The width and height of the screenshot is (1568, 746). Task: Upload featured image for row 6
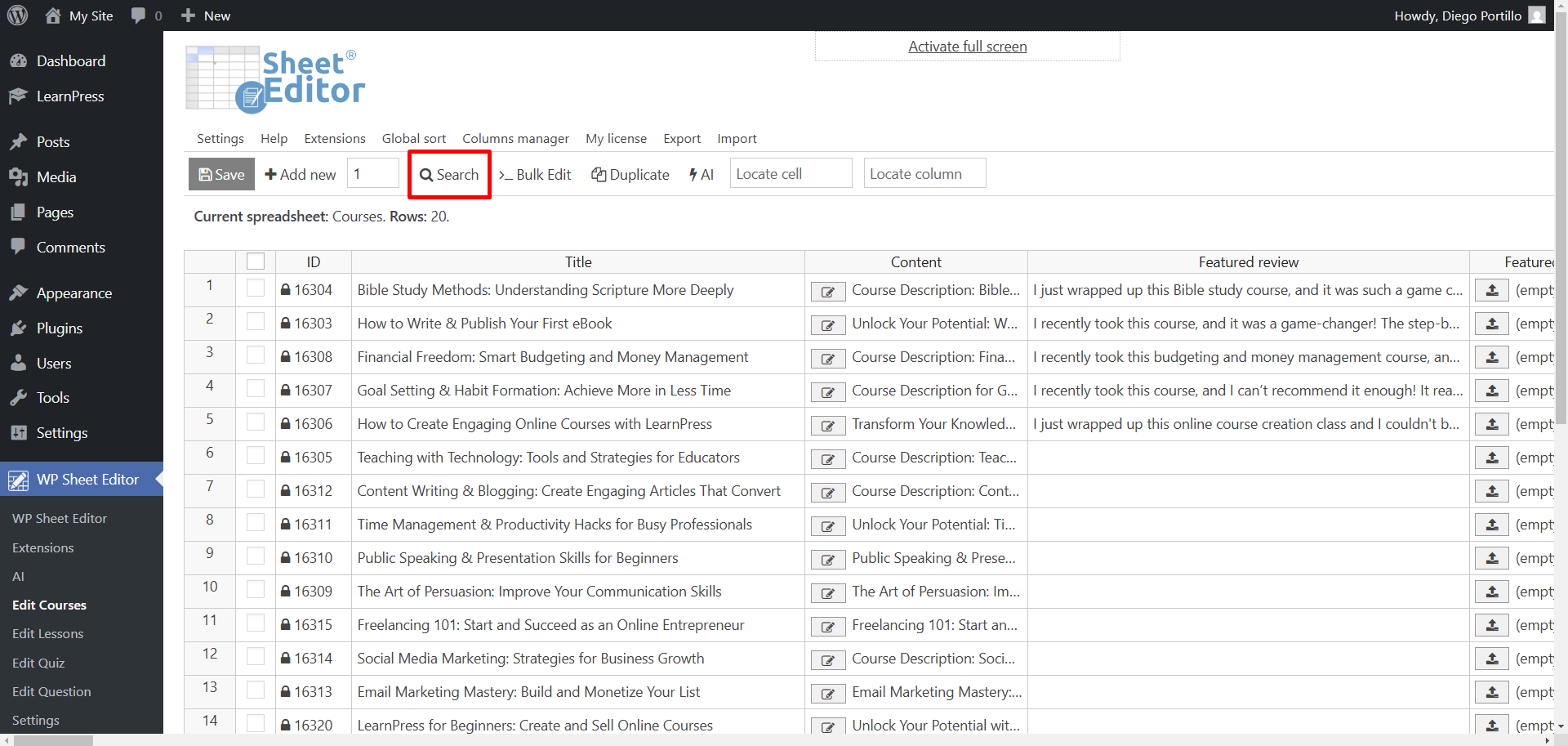click(x=1492, y=458)
